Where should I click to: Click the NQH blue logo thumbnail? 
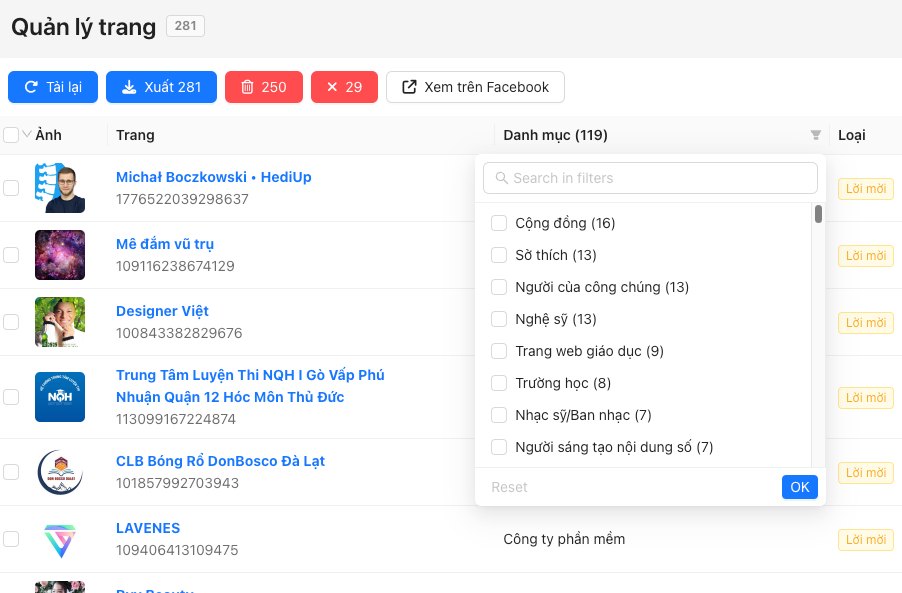60,397
